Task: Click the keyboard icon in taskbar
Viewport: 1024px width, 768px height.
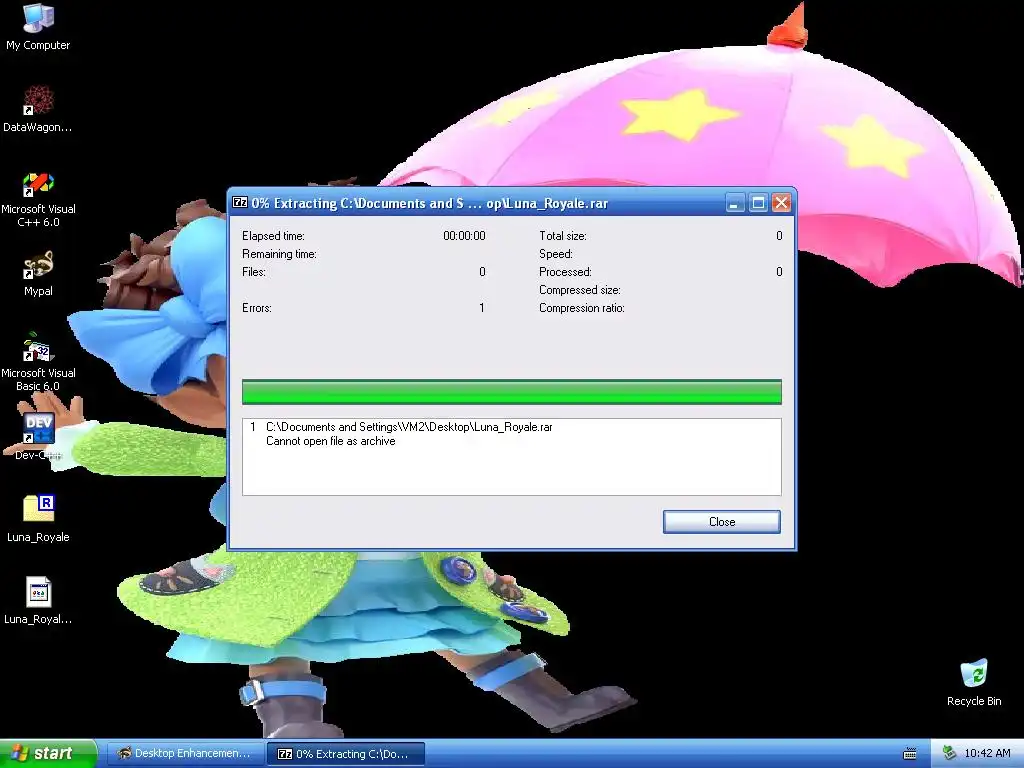Action: pos(910,754)
